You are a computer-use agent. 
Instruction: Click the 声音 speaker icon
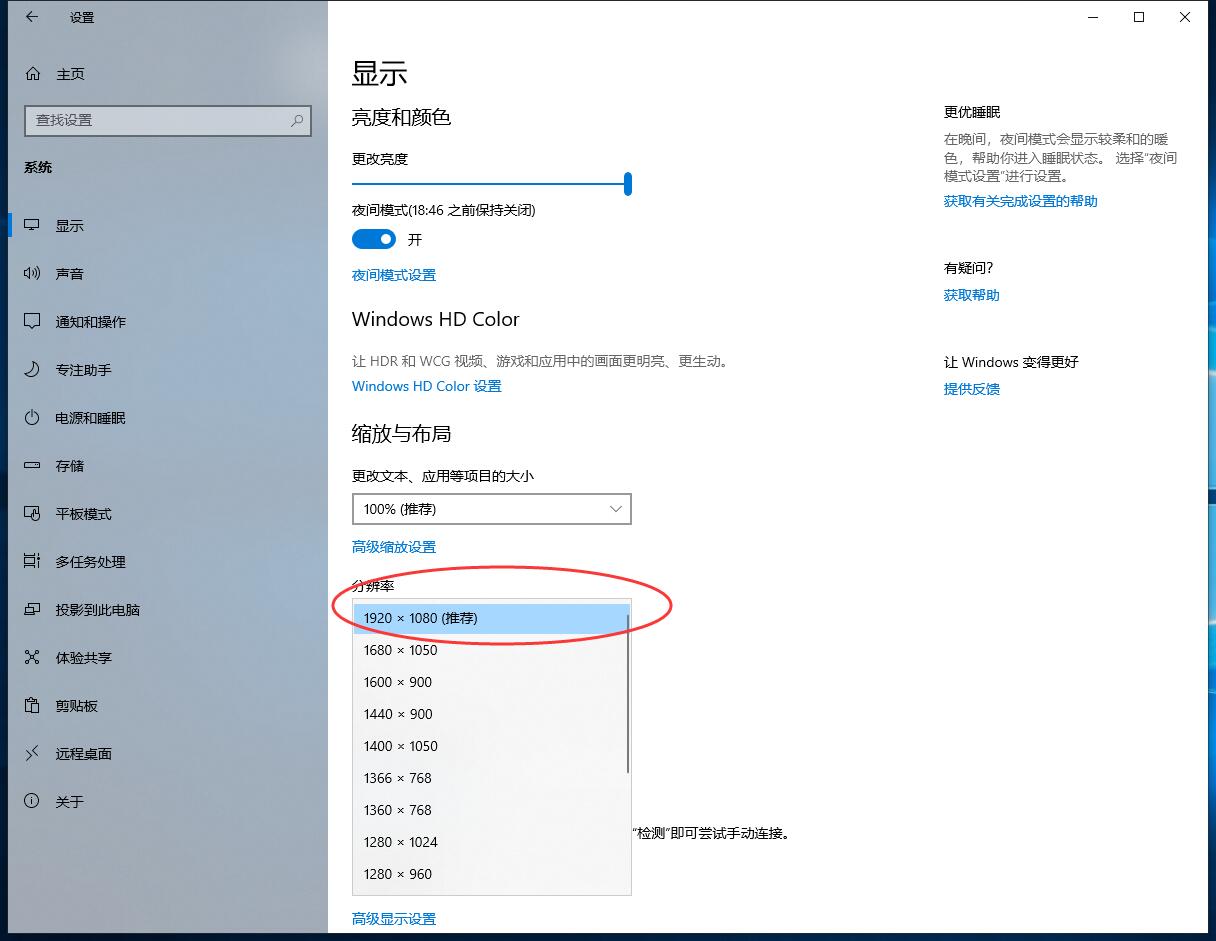33,274
